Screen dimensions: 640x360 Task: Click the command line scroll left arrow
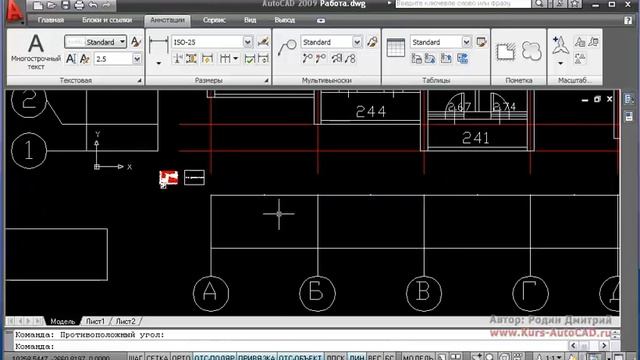pyautogui.click(x=573, y=346)
